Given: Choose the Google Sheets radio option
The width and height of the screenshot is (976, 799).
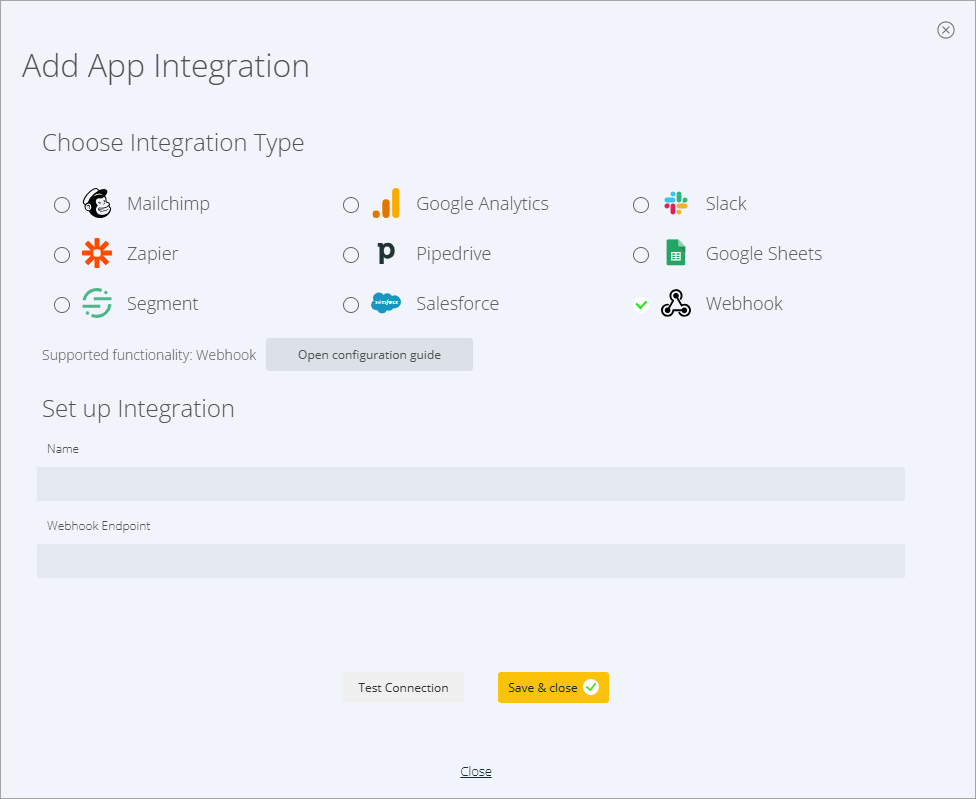Looking at the screenshot, I should pos(641,255).
